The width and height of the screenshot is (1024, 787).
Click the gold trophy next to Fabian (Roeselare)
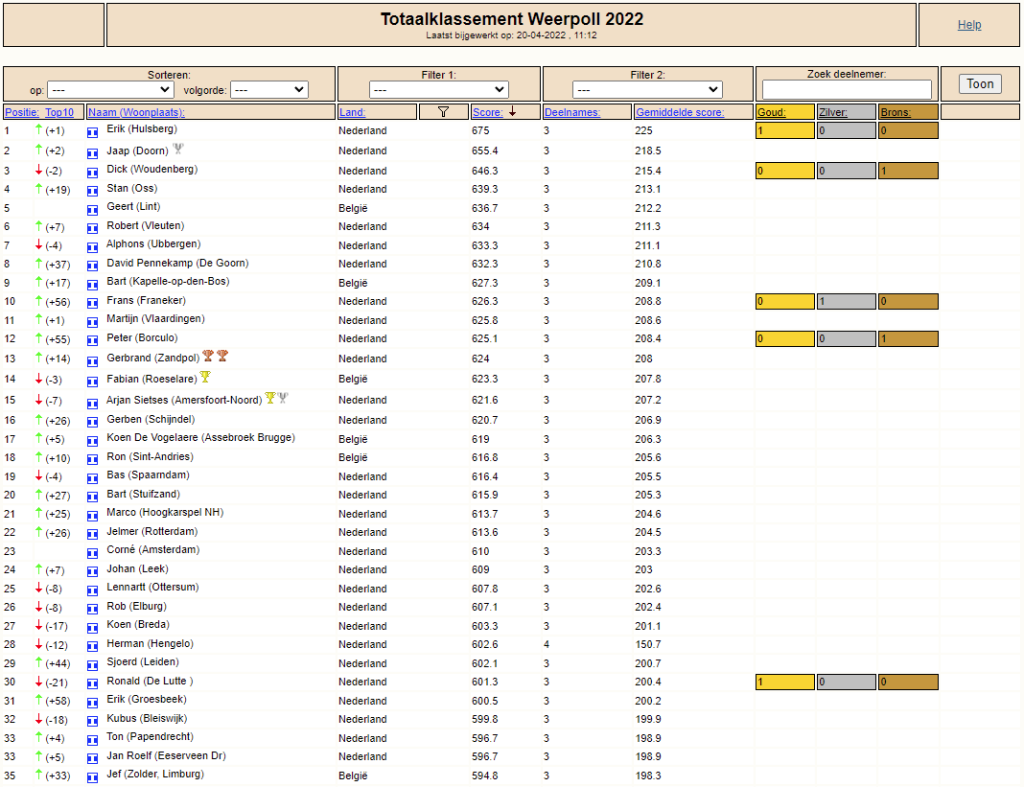pos(205,377)
